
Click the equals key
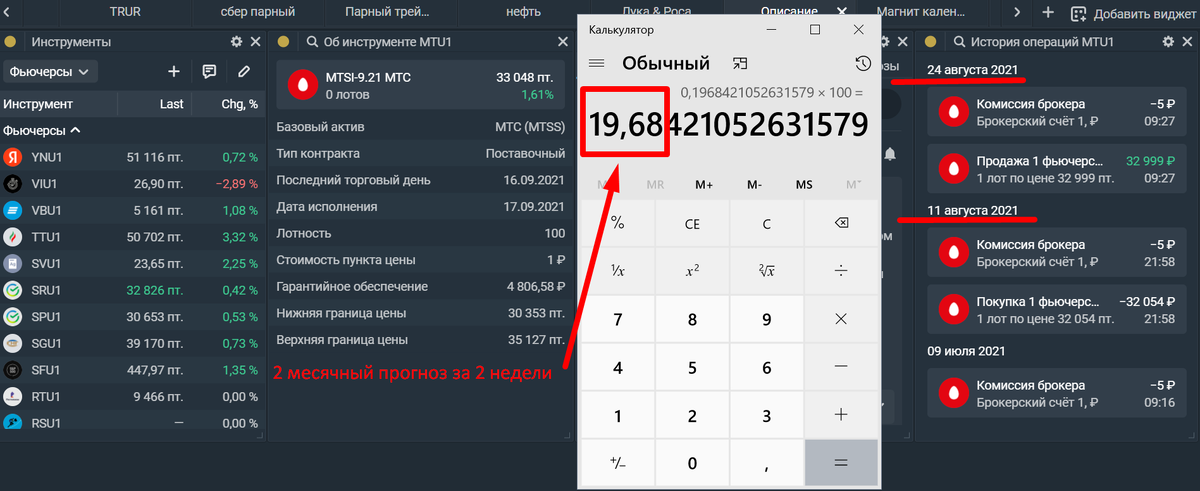pos(841,463)
